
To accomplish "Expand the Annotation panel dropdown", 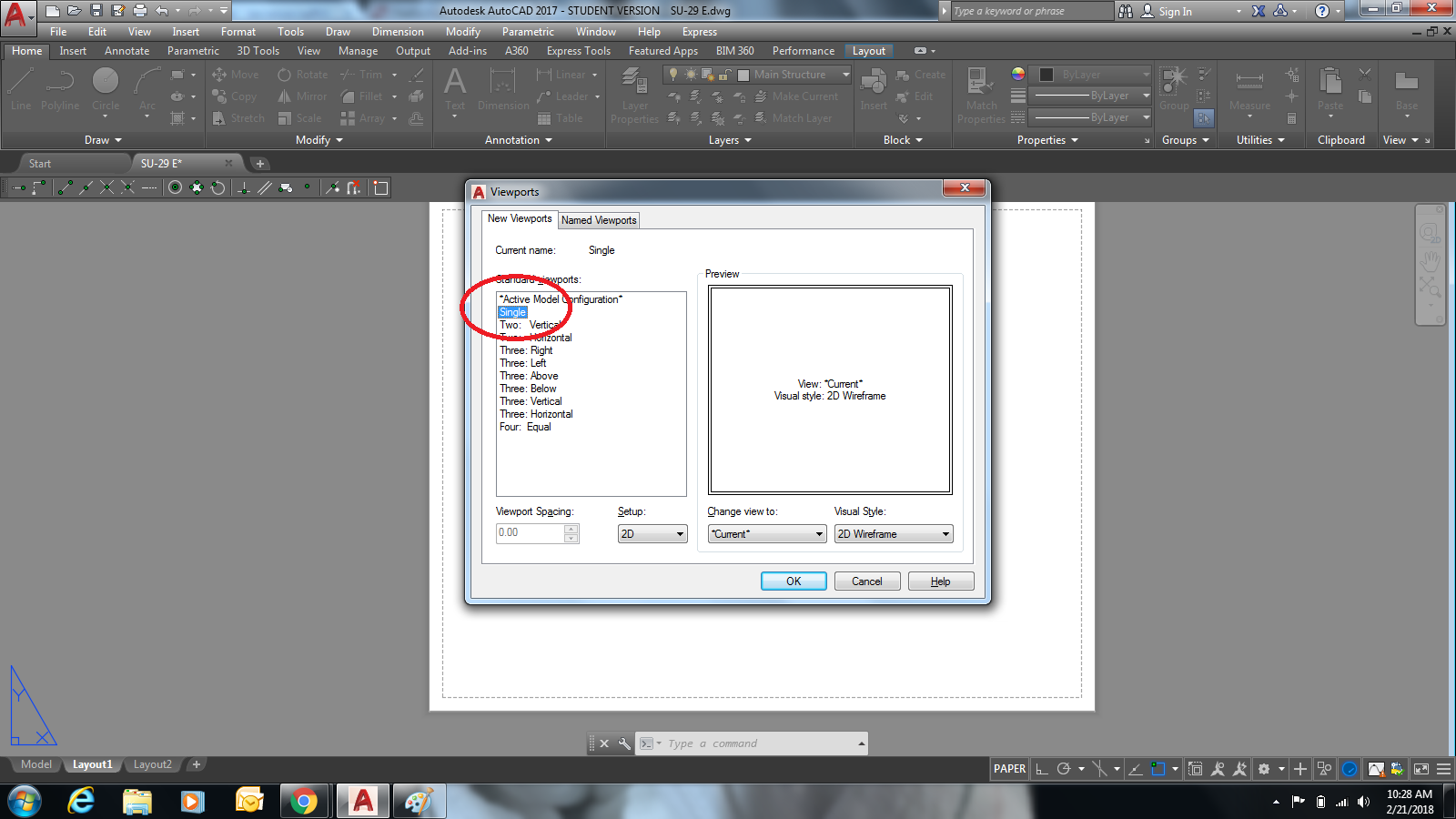I will click(x=519, y=140).
